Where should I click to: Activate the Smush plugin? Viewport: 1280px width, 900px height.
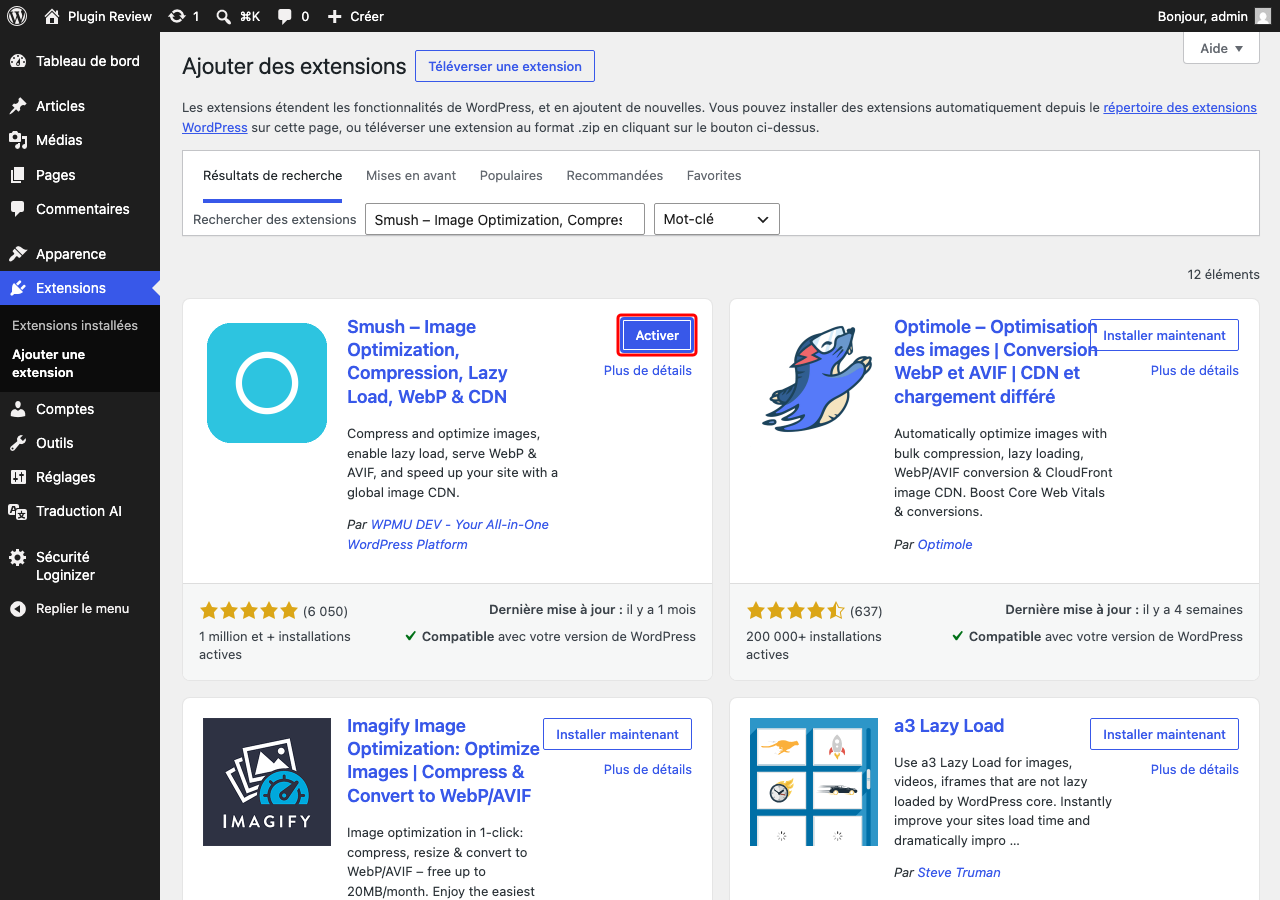(657, 335)
